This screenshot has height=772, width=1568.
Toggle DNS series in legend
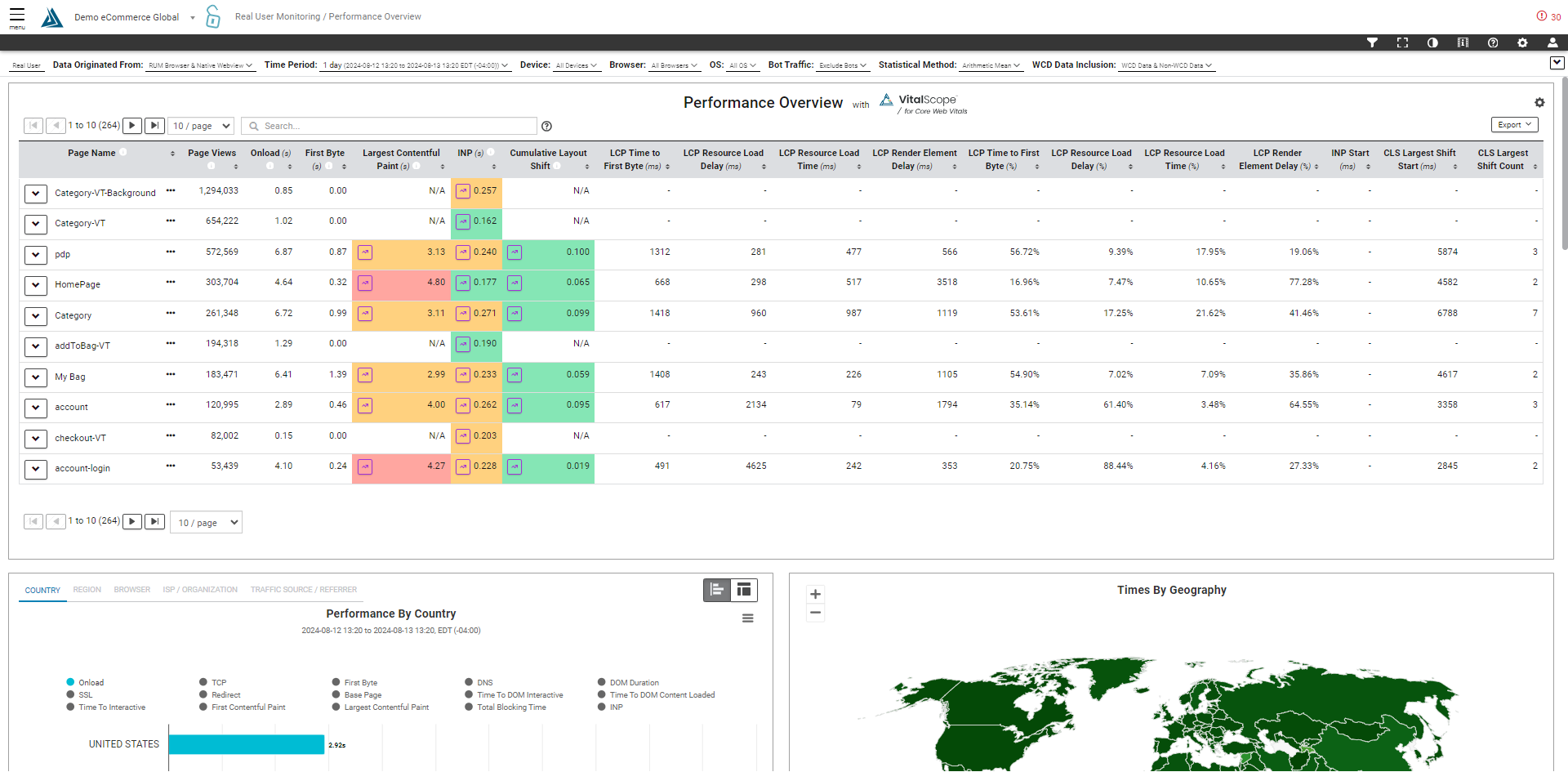coord(479,683)
